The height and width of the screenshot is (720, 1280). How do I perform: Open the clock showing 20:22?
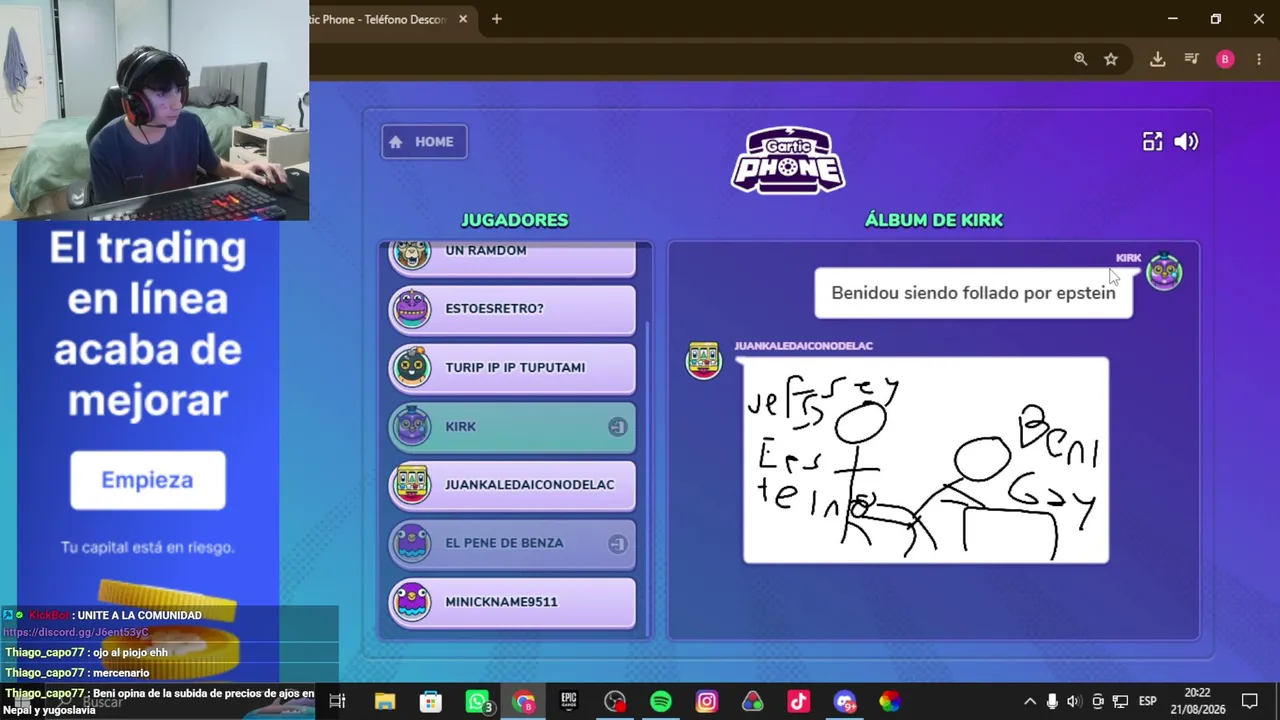(x=1197, y=701)
